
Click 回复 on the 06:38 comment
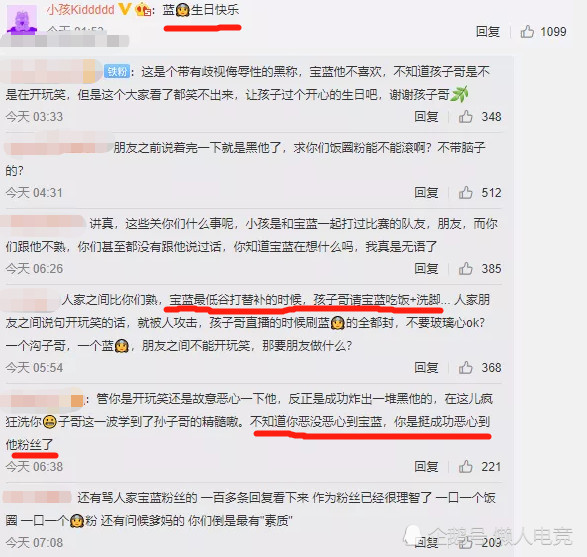click(426, 467)
